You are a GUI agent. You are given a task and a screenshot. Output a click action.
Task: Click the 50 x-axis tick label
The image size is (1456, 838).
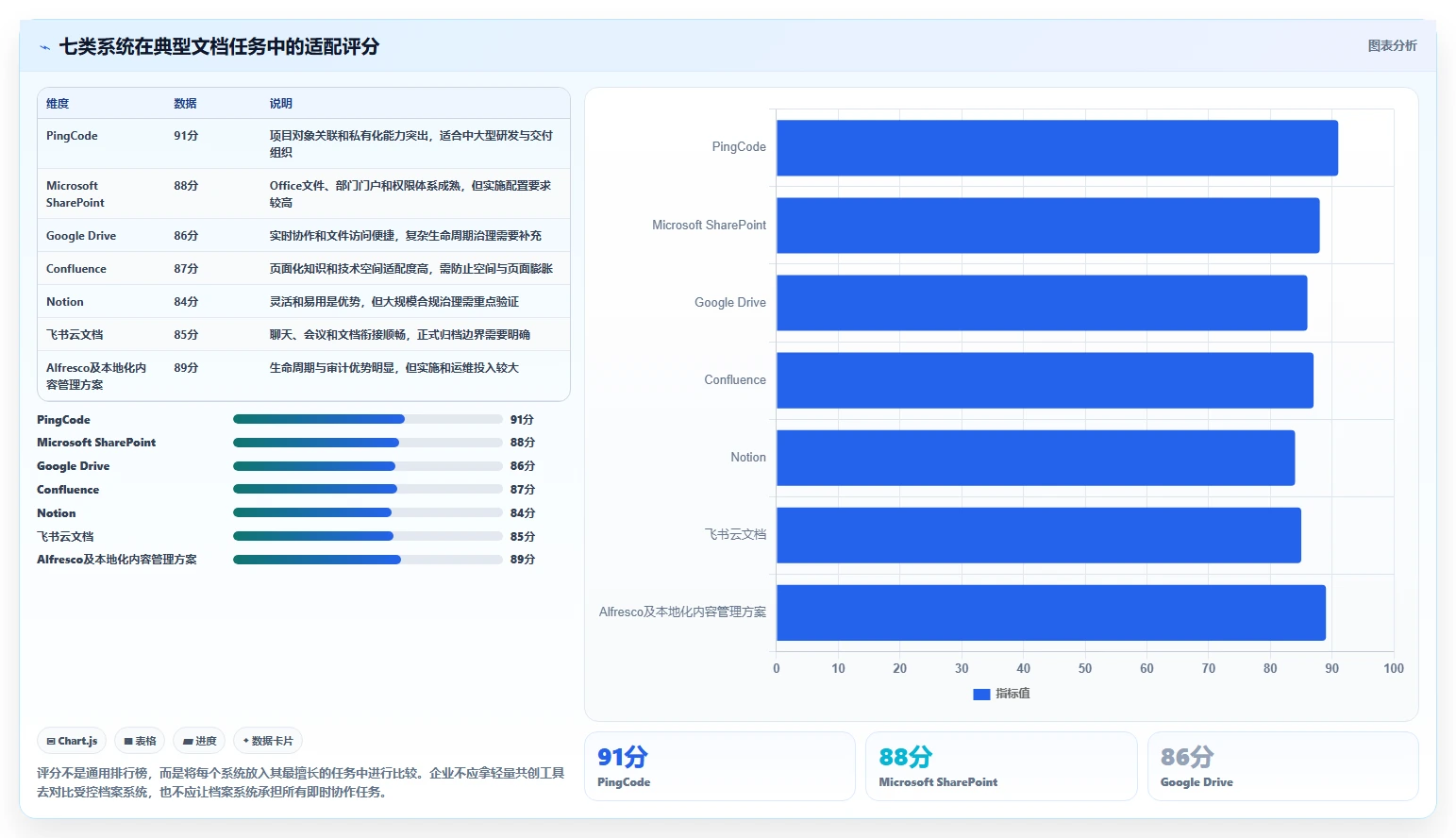point(1085,669)
